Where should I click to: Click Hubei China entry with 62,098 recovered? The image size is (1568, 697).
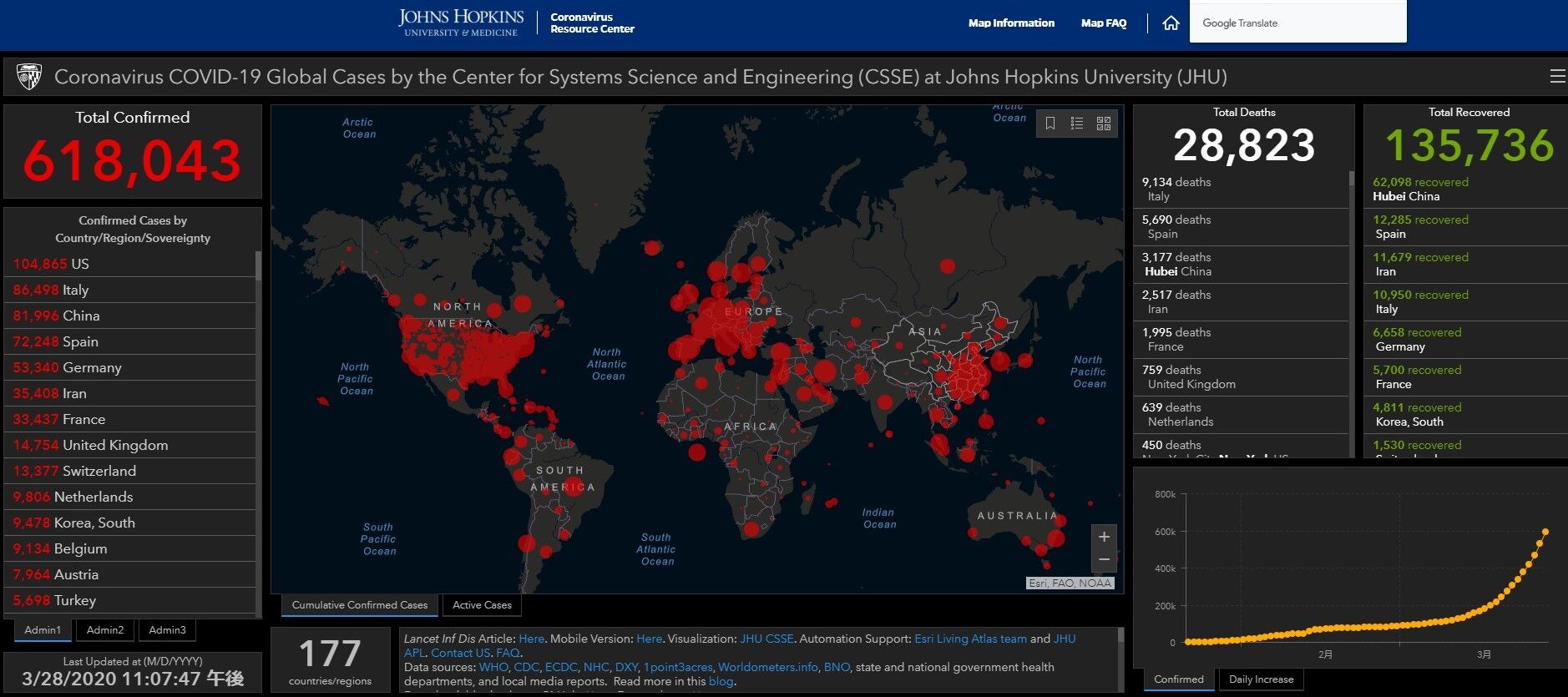[x=1467, y=189]
